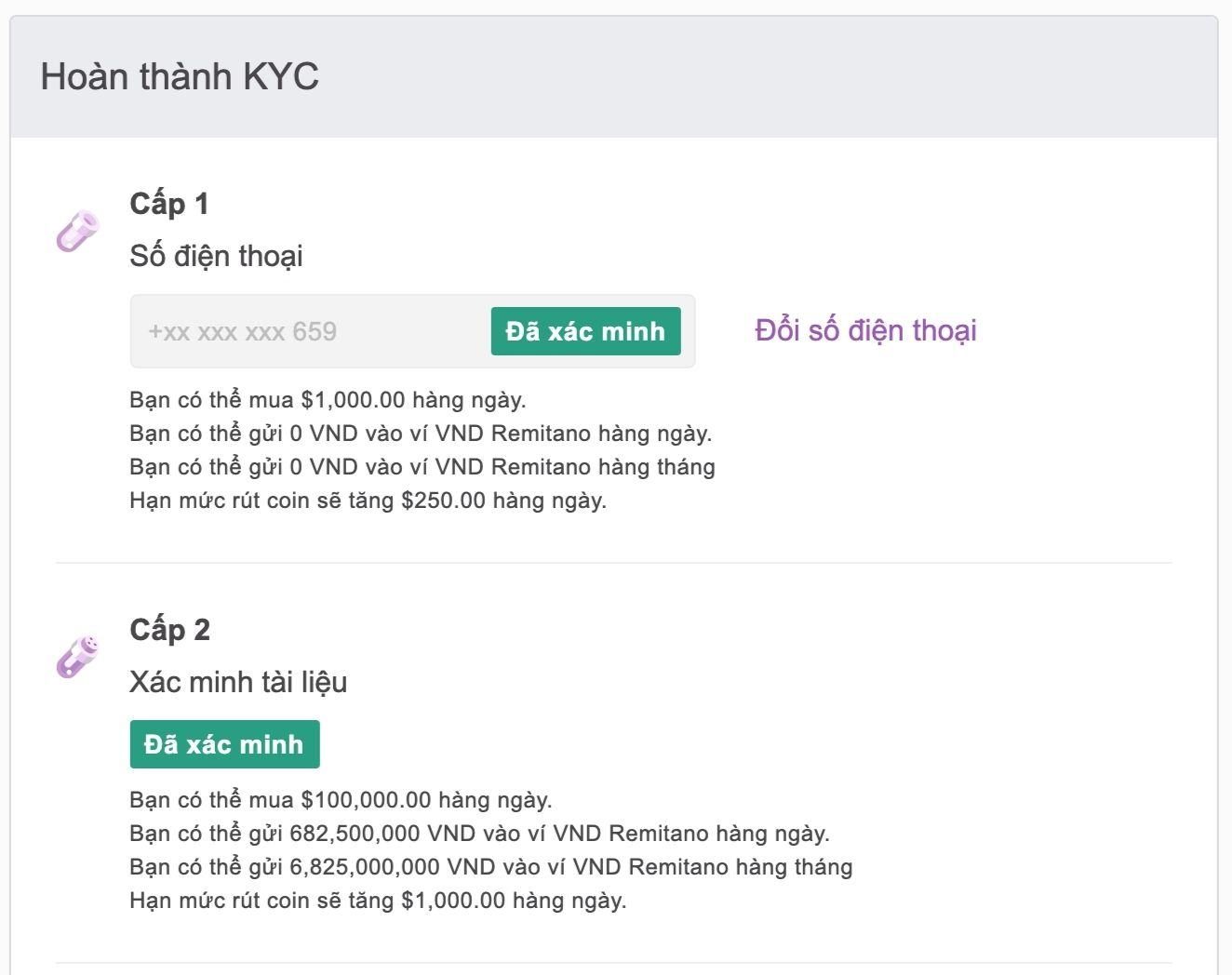Select the Cấp 2 heading
The image size is (1232, 975).
(x=170, y=630)
